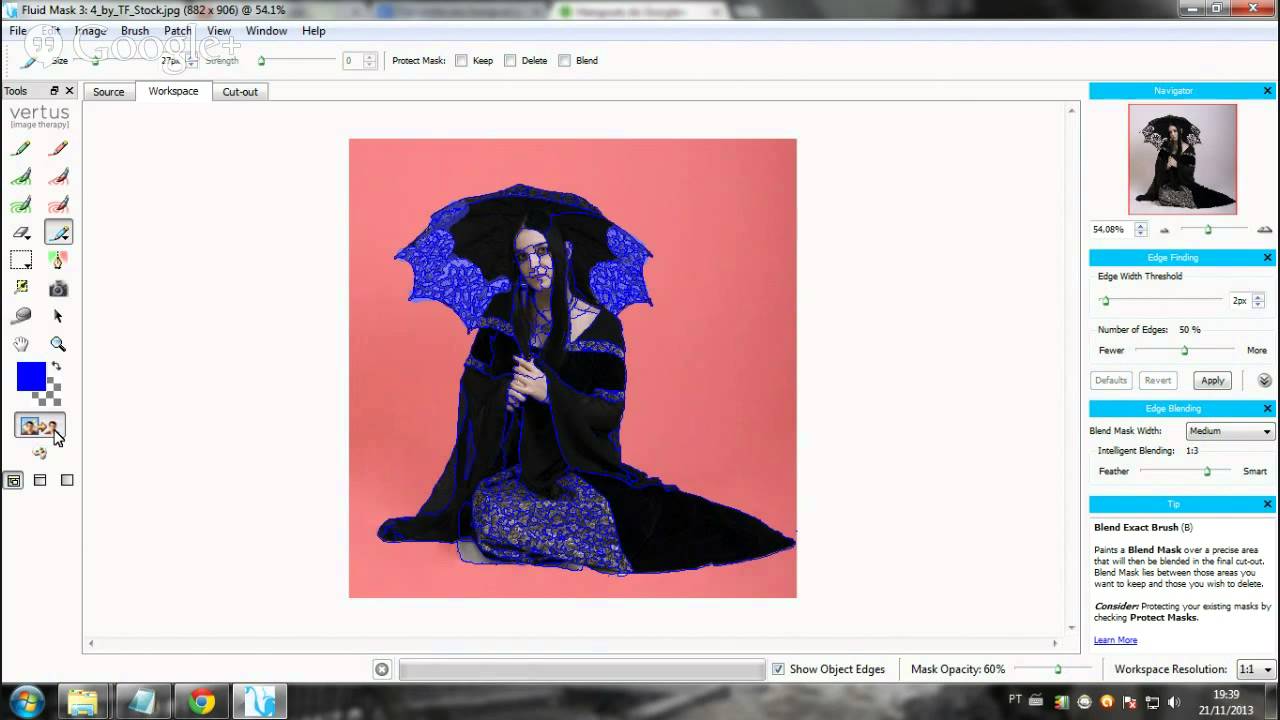
Task: Click the Navigator zoom-out small mountain icon
Action: click(1164, 230)
